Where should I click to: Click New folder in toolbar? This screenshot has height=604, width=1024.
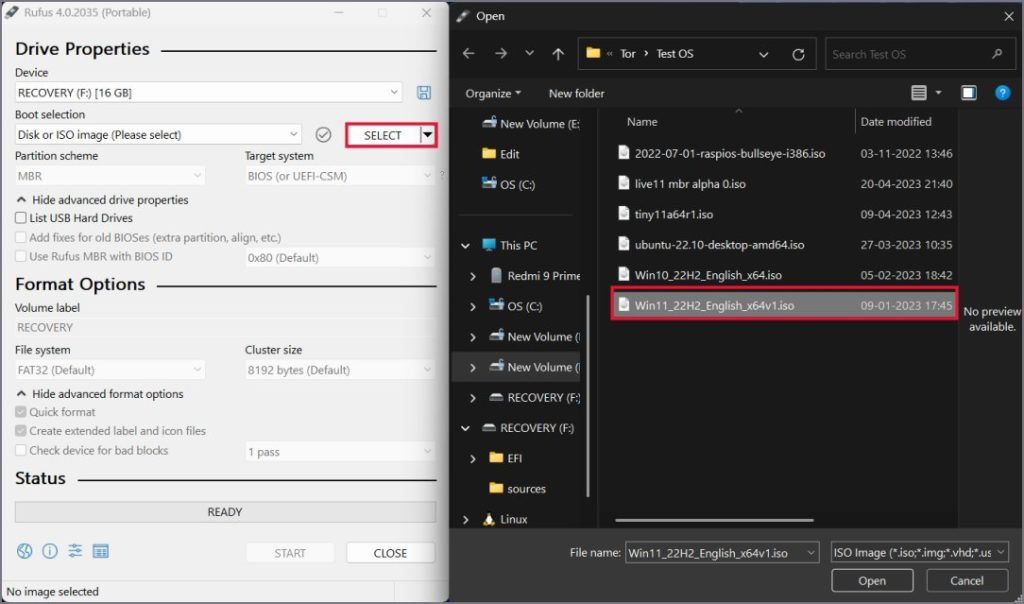point(577,93)
